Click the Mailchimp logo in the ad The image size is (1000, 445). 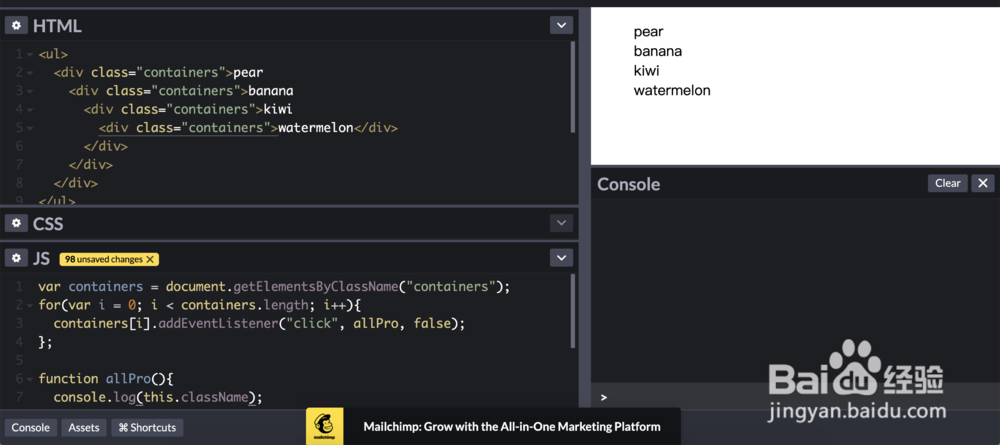tap(324, 426)
